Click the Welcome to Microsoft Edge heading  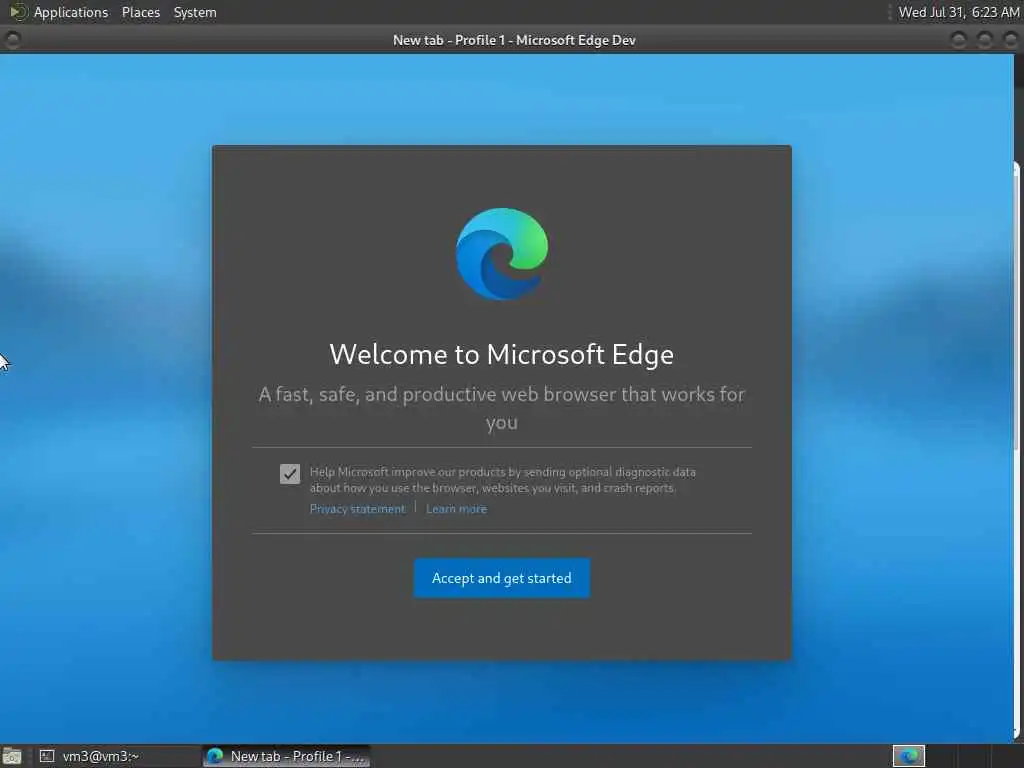(502, 355)
